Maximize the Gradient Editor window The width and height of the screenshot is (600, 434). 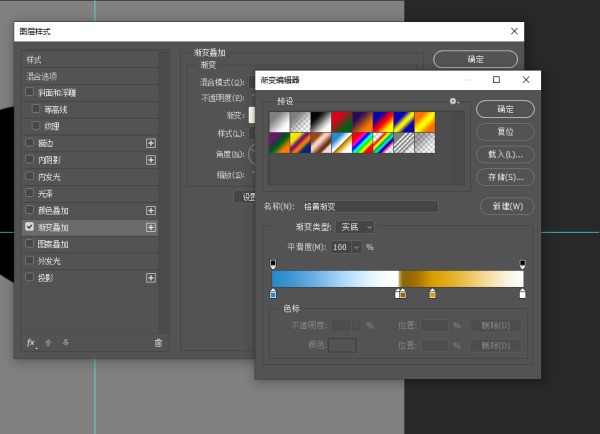pyautogui.click(x=496, y=80)
